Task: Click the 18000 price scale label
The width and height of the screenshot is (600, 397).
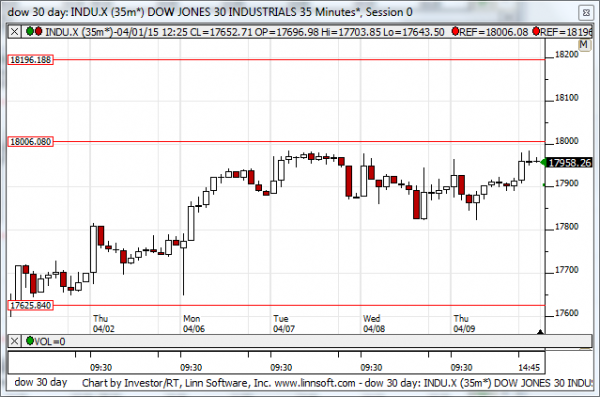Action: tap(567, 141)
